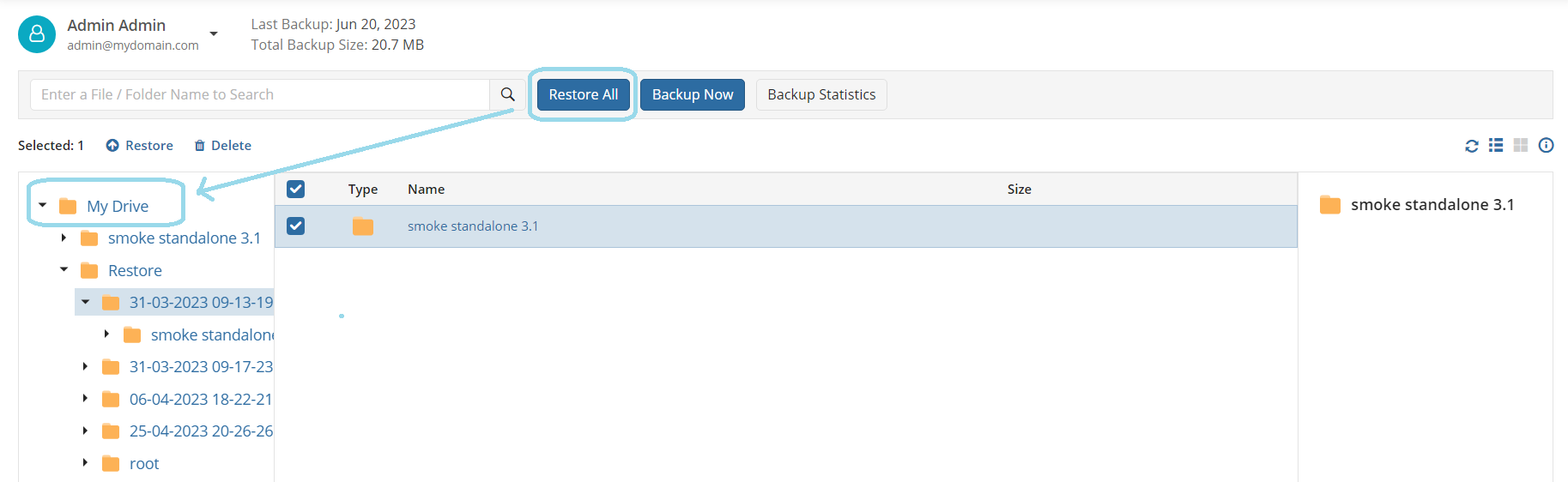The height and width of the screenshot is (482, 1568).
Task: Select the root folder in tree
Action: (x=144, y=464)
